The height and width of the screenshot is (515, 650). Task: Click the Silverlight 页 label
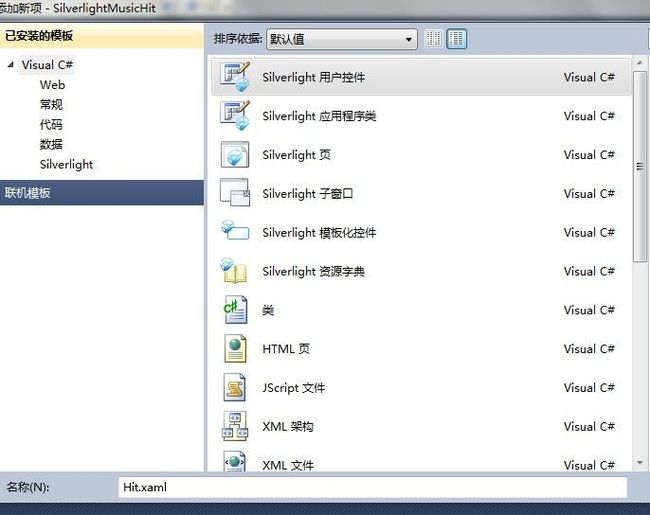tap(296, 155)
